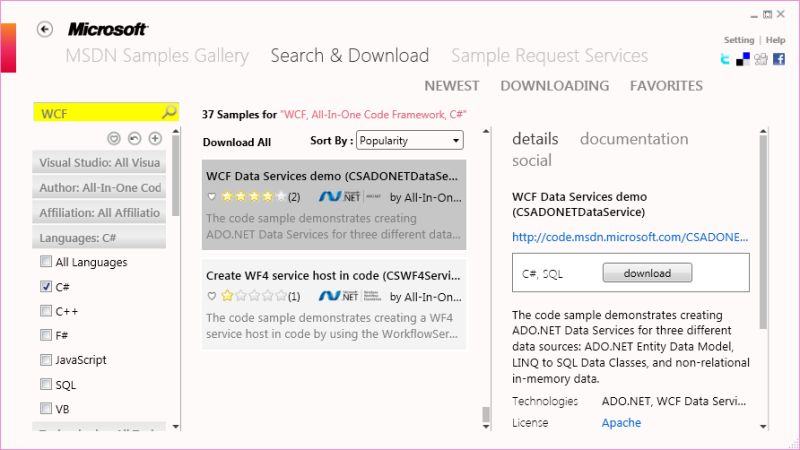
Task: Select the Create WF4 service host result
Action: pos(334,305)
